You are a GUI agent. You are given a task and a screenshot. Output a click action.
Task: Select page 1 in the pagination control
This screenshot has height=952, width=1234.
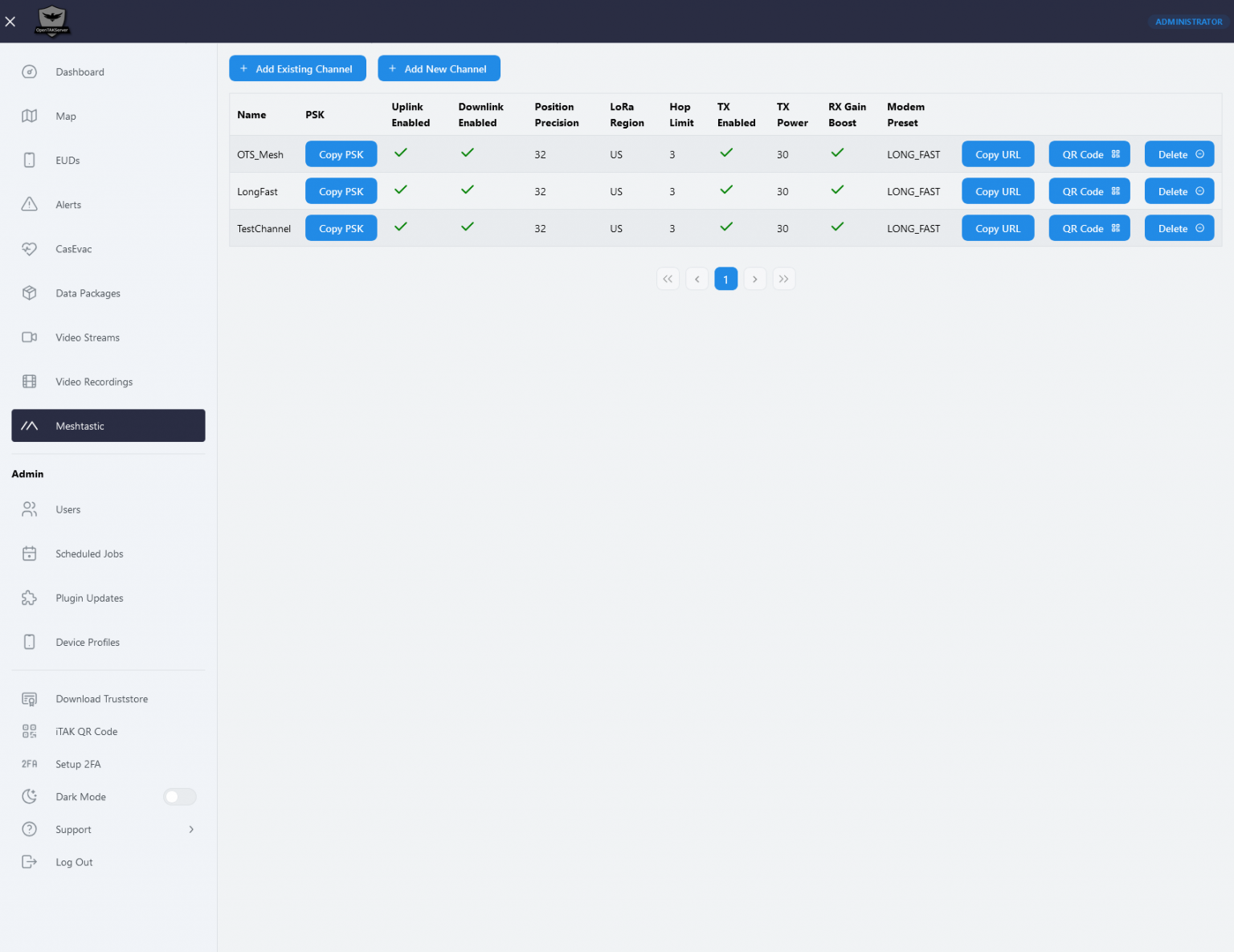tap(725, 278)
